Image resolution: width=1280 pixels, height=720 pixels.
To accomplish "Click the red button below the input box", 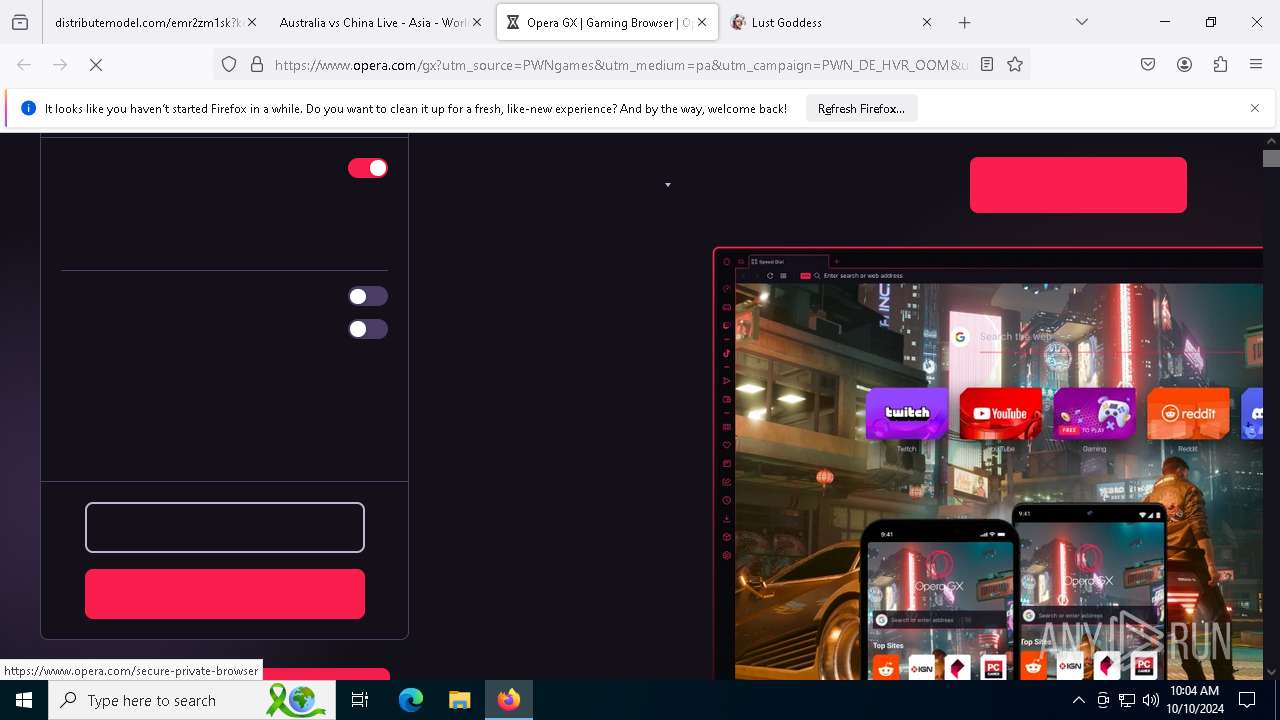I will tap(225, 594).
